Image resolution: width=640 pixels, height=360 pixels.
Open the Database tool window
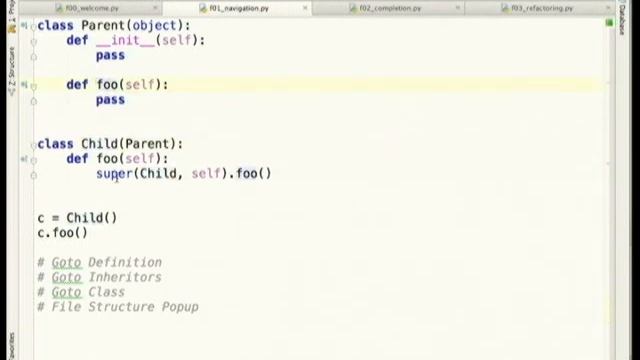622,18
